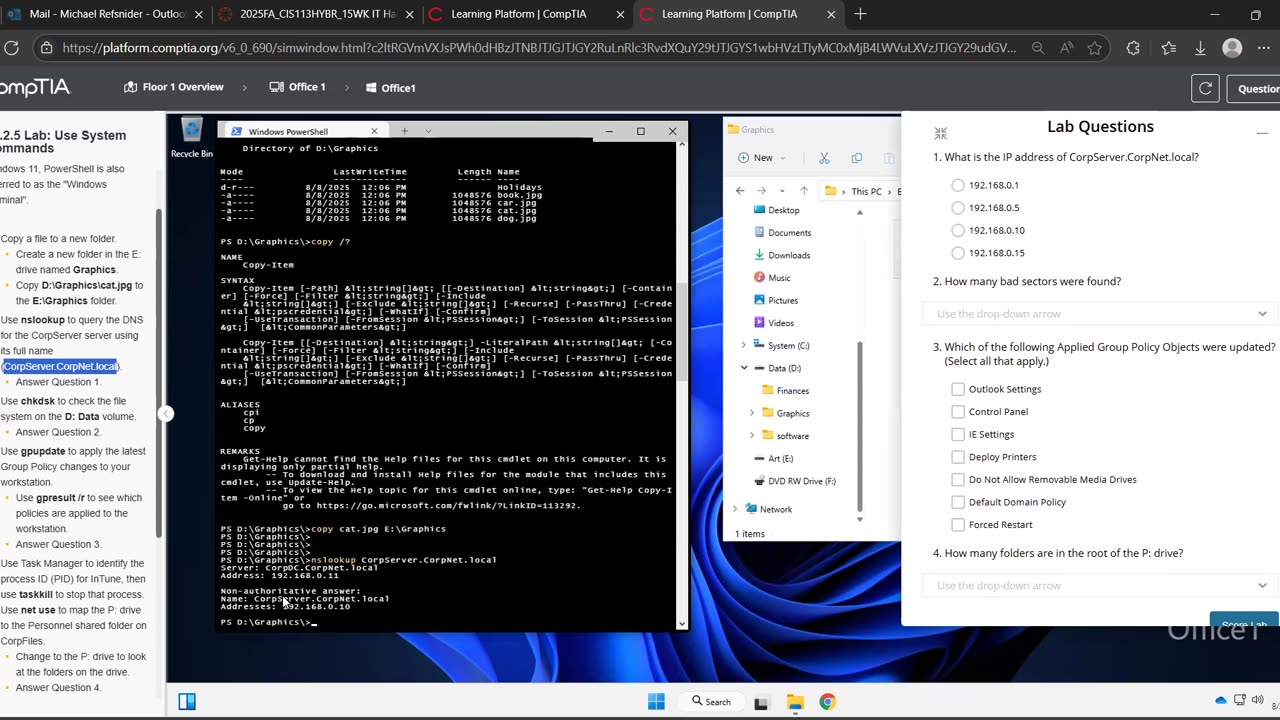Open the recent locations chevron in File Explorer
Screen dimensions: 1280x720
click(783, 191)
